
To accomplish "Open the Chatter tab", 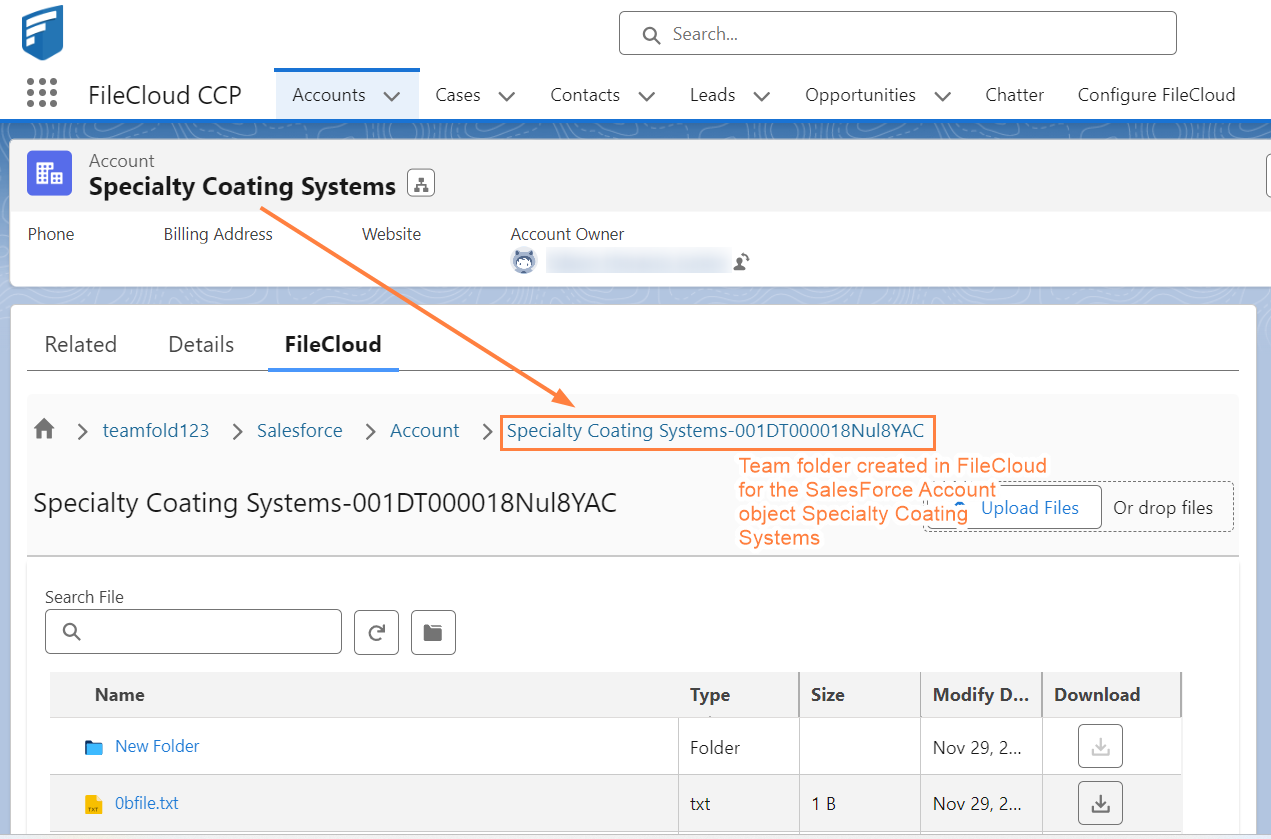I will click(x=1014, y=94).
